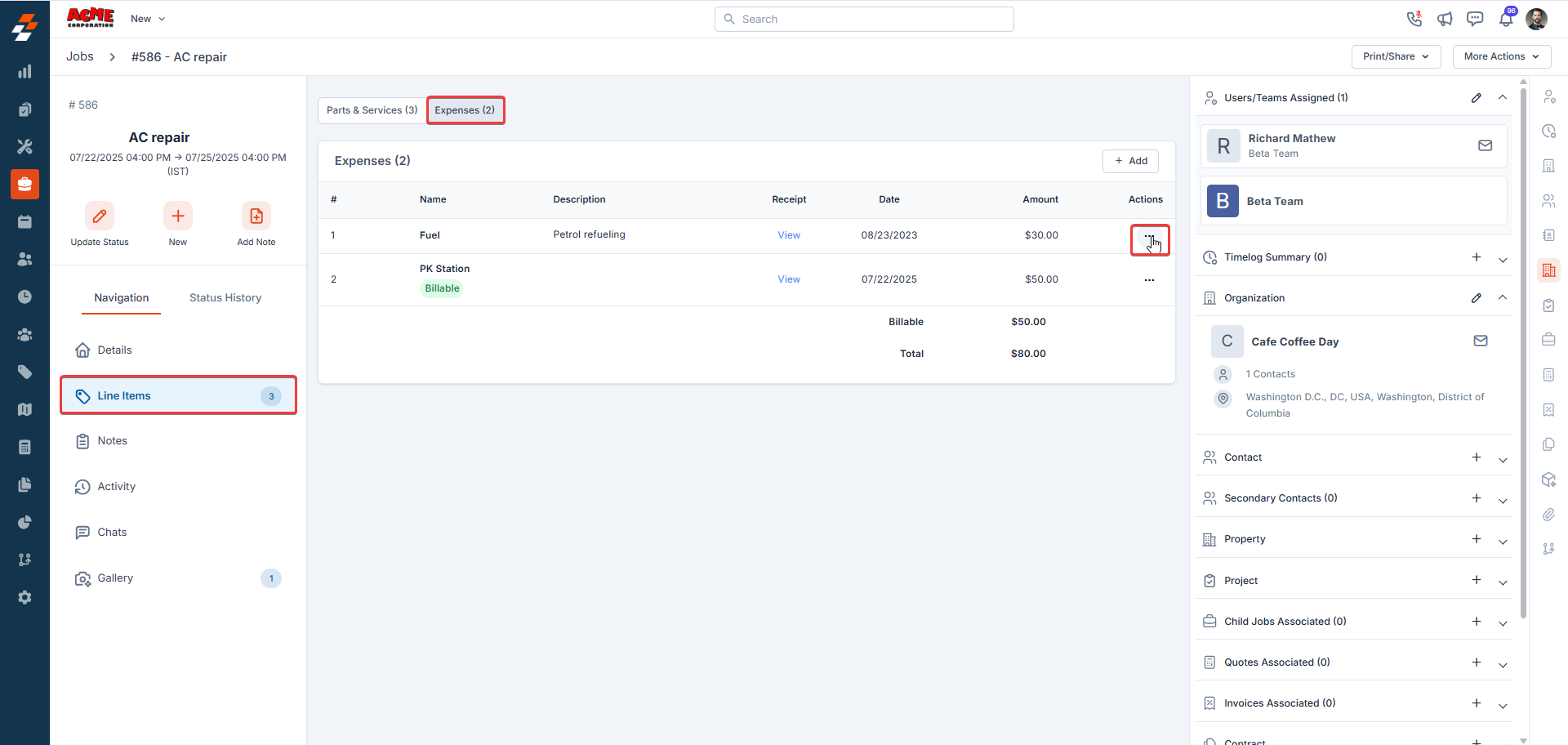The image size is (1568, 745).
Task: Open the notifications bell icon
Action: [x=1506, y=19]
